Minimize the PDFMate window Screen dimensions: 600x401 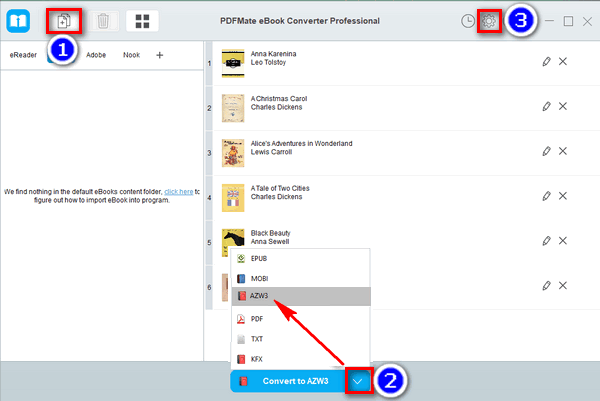point(549,21)
